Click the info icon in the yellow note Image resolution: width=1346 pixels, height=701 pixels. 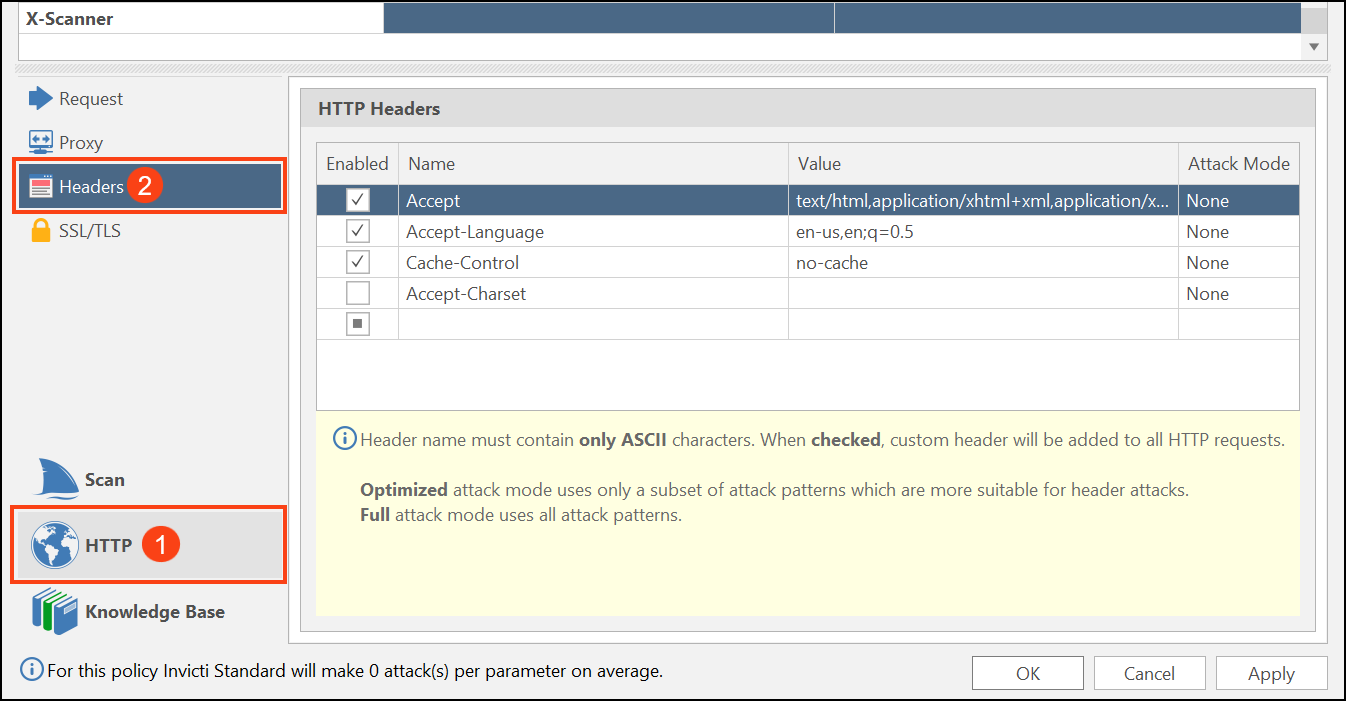pyautogui.click(x=344, y=438)
